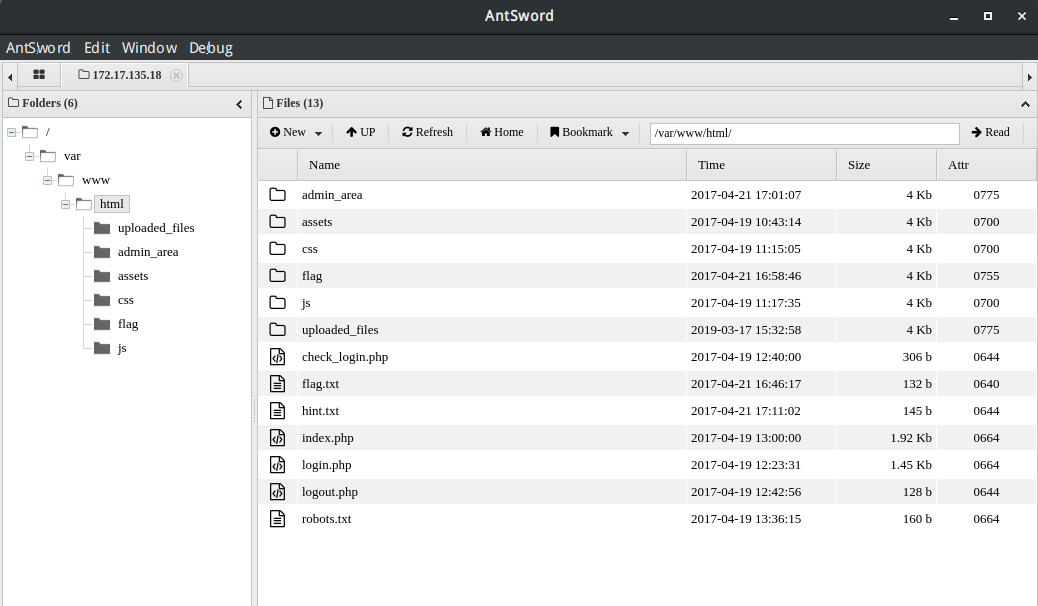Click the check_login.php code file icon
Image resolution: width=1038 pixels, height=606 pixels.
click(x=277, y=357)
